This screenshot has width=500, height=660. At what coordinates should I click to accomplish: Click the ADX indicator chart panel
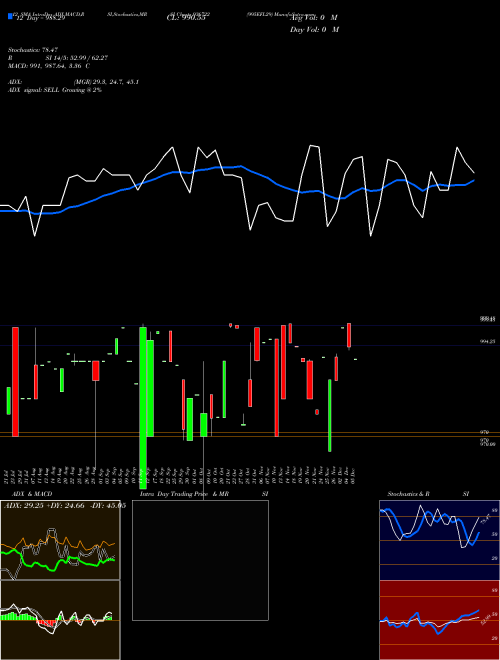[x=60, y=540]
